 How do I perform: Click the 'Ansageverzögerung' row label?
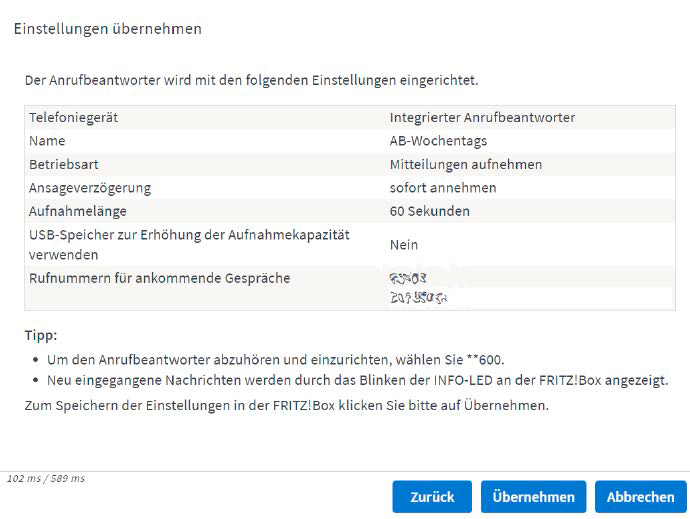pos(90,188)
